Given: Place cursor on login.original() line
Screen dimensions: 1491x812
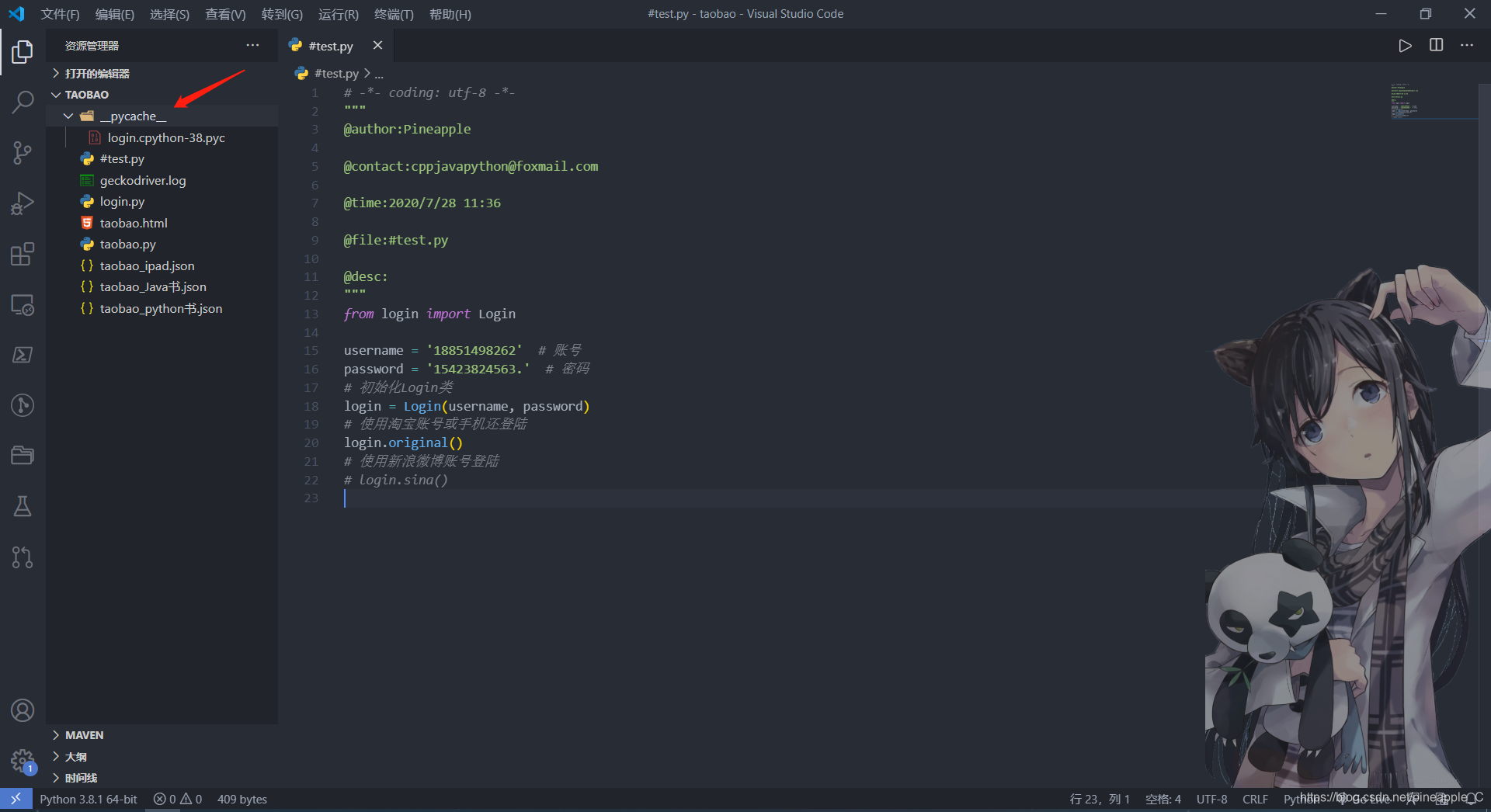Looking at the screenshot, I should (x=403, y=443).
